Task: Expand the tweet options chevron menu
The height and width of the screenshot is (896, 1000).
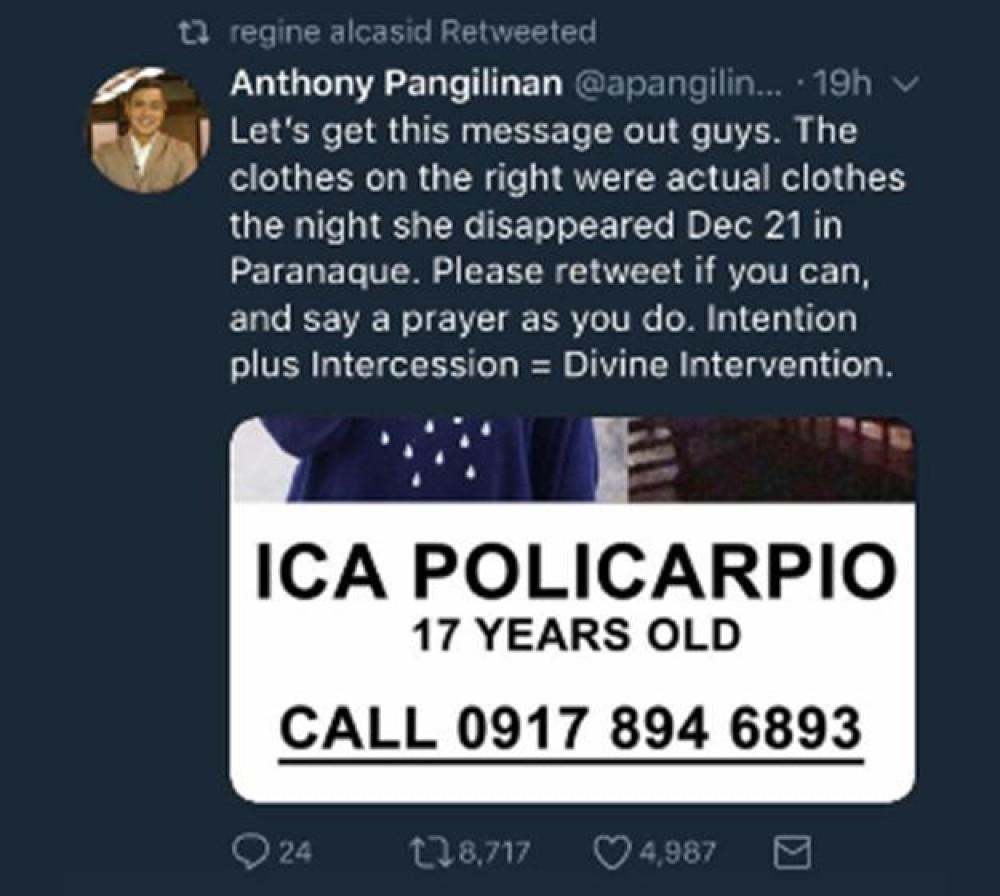Action: (x=905, y=84)
